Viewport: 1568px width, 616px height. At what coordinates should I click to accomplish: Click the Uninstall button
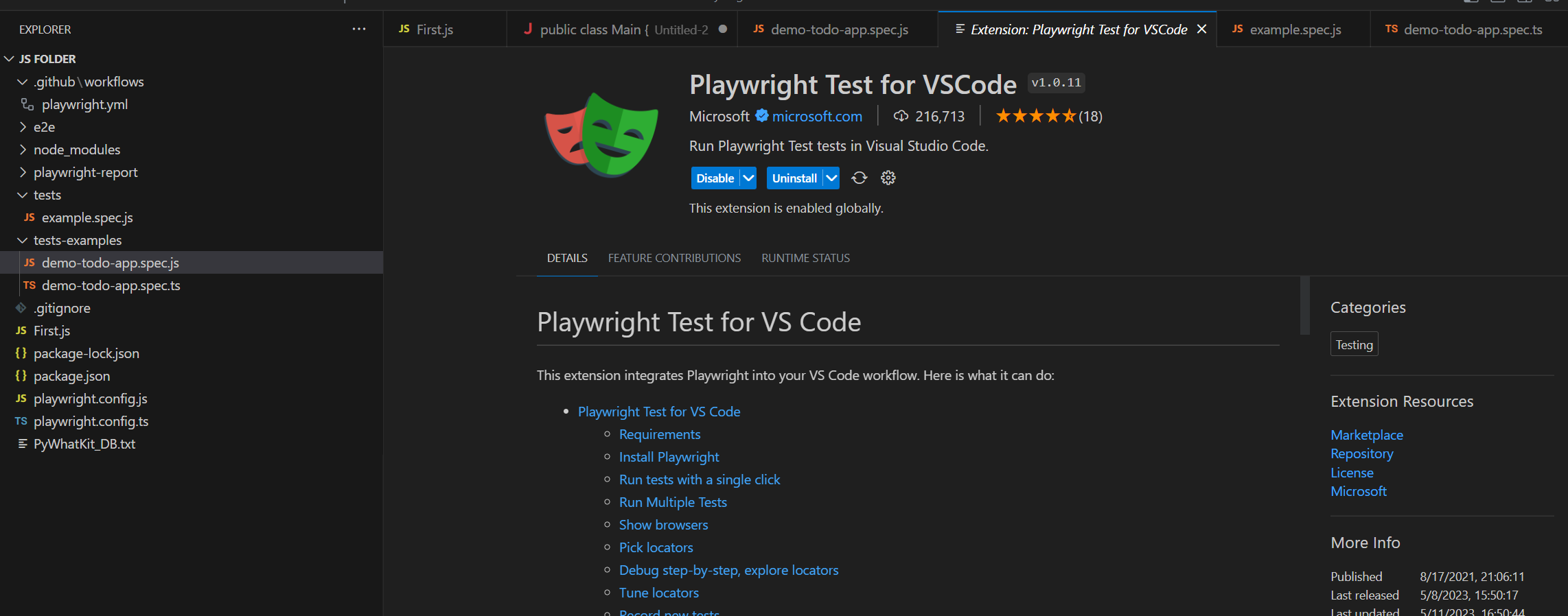coord(794,178)
